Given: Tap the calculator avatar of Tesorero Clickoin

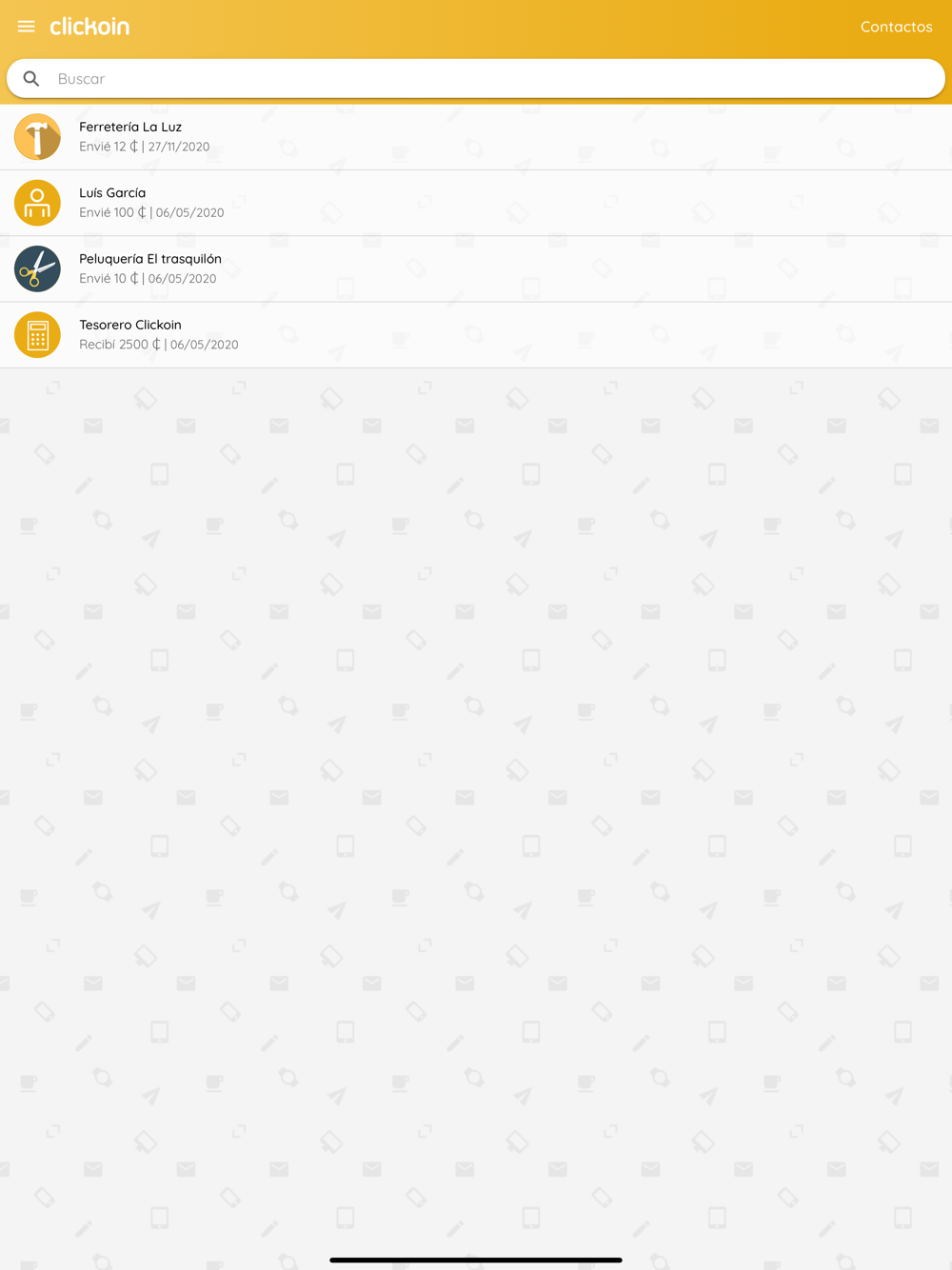Looking at the screenshot, I should click(x=37, y=335).
